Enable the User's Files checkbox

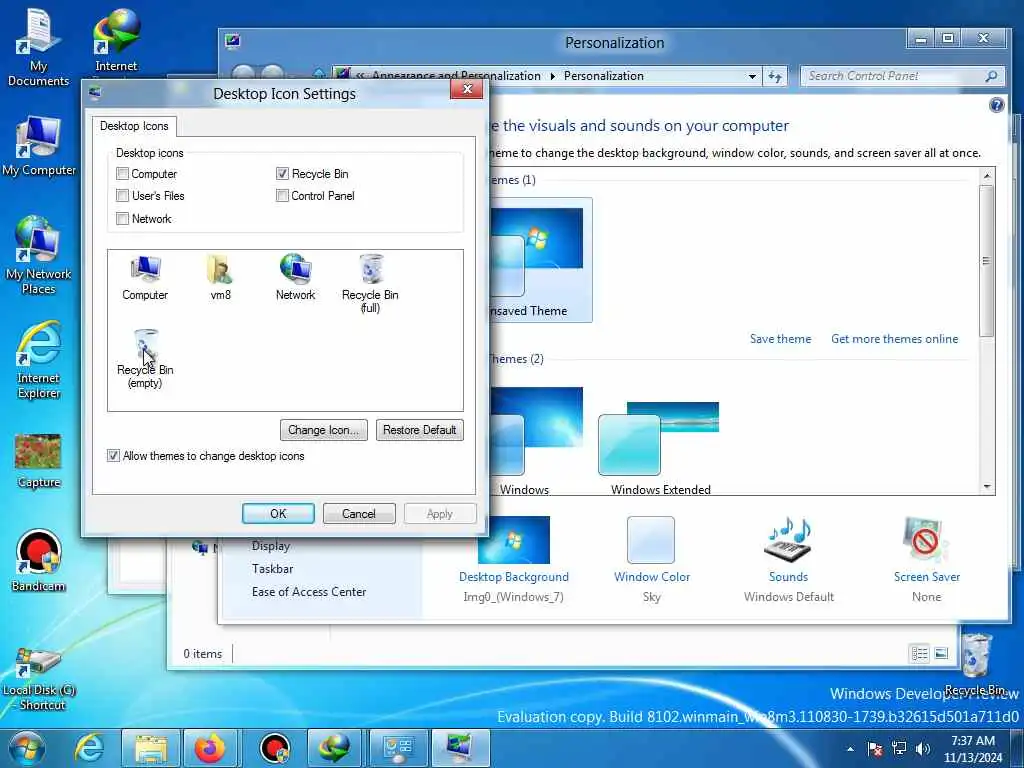(122, 195)
